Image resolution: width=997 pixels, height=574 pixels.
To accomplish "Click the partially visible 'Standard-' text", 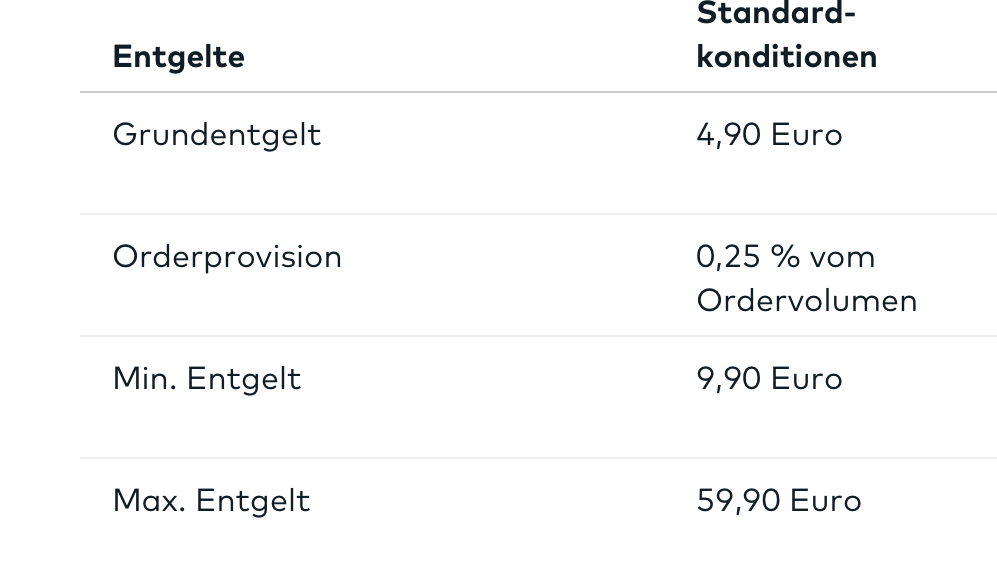I will coord(776,13).
